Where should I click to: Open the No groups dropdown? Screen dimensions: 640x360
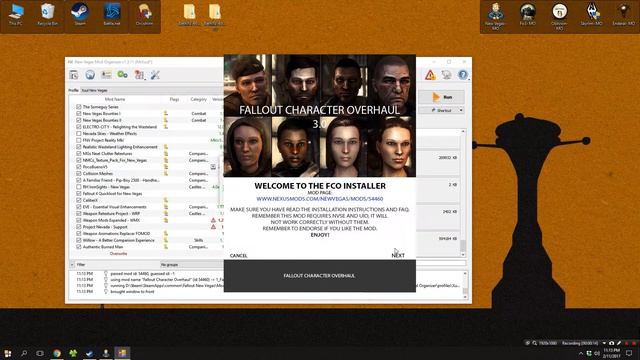[x=192, y=264]
